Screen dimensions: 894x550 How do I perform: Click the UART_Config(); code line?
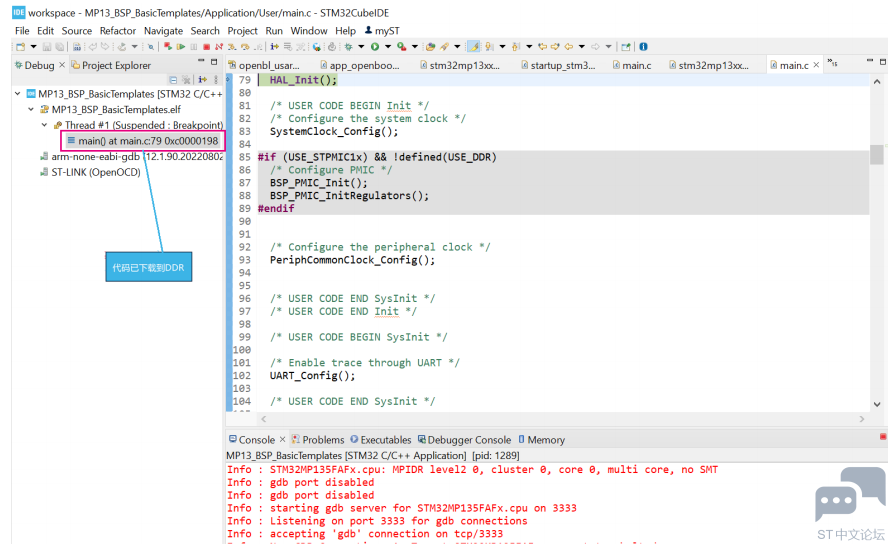(312, 376)
